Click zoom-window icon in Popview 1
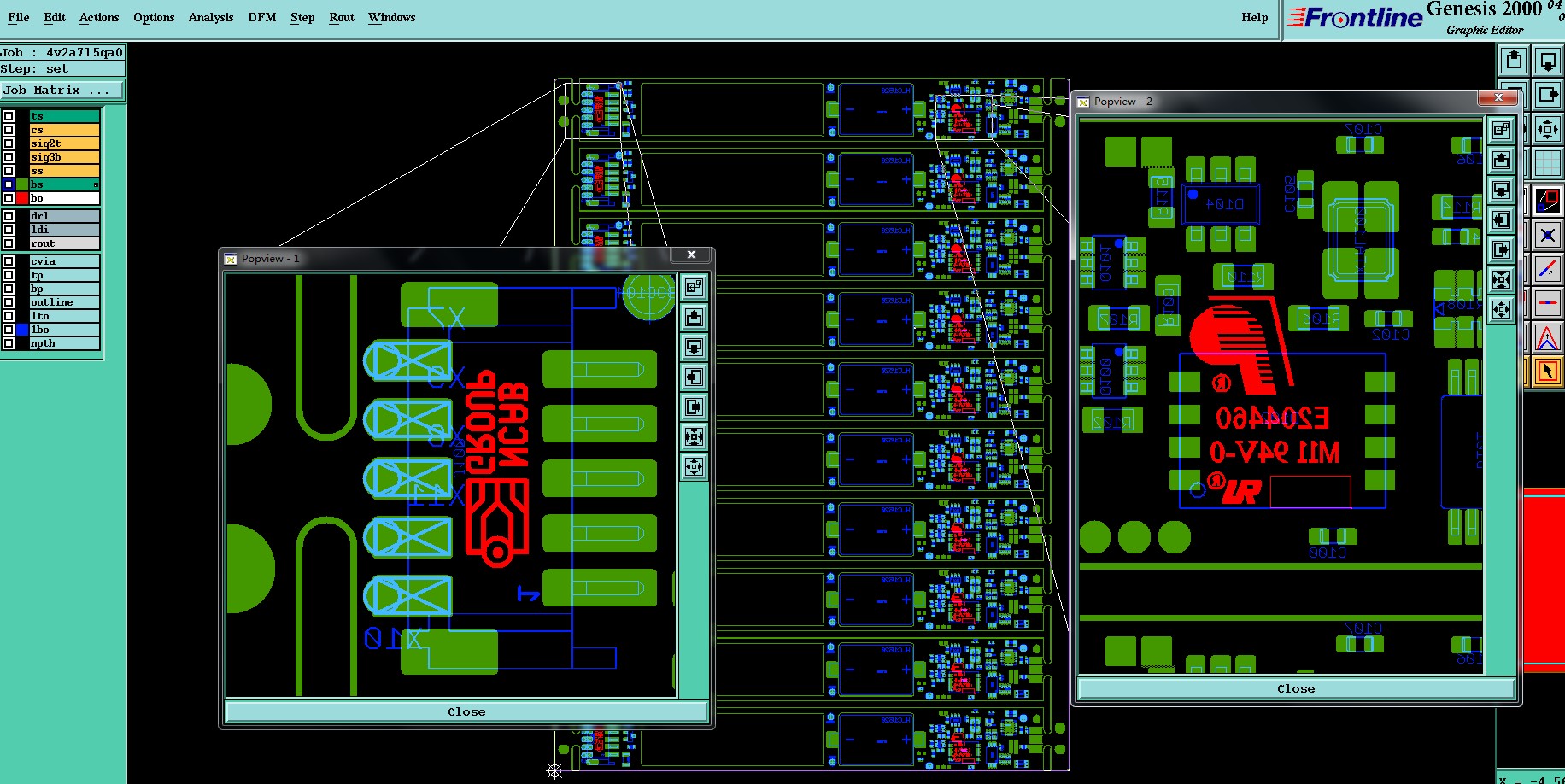The width and height of the screenshot is (1565, 784). pyautogui.click(x=694, y=287)
